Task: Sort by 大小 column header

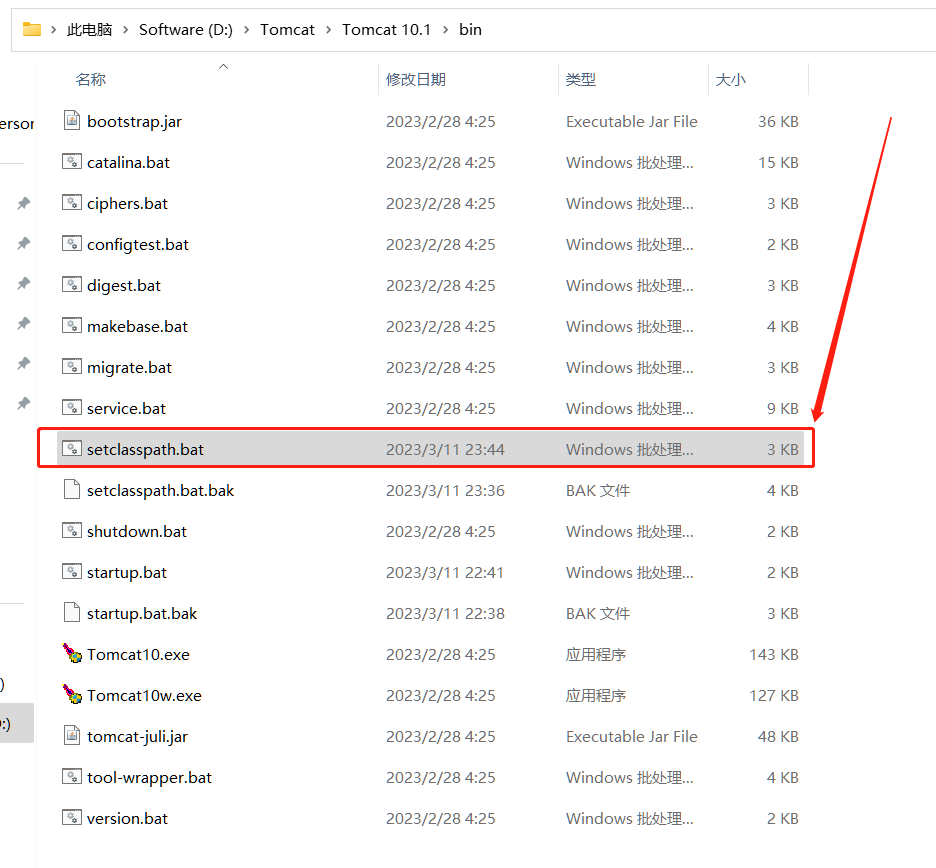Action: 731,79
